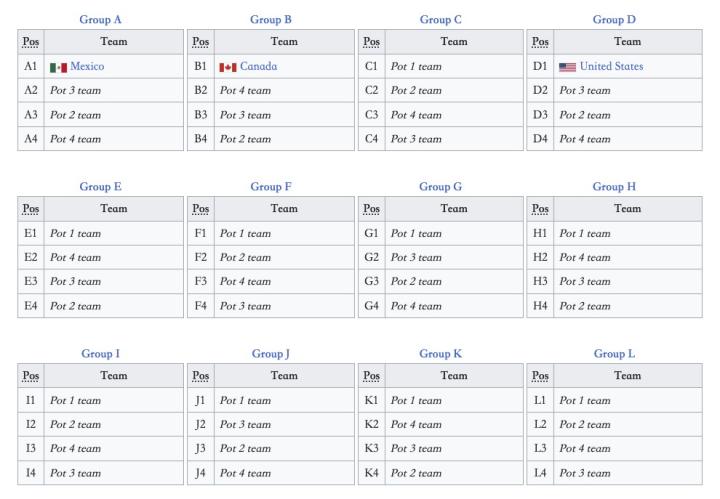Click the Group I heading link
Viewport: 720px width, 499px height.
pyautogui.click(x=100, y=353)
